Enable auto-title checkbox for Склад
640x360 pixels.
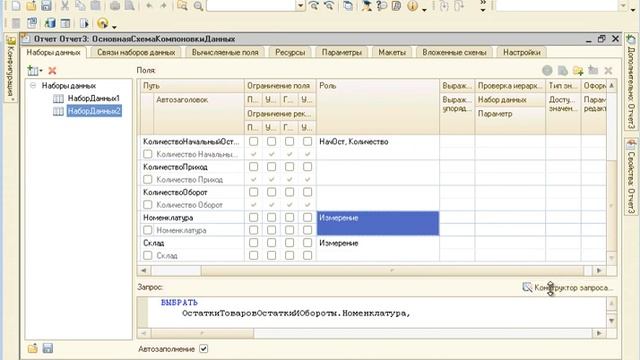tap(148, 255)
